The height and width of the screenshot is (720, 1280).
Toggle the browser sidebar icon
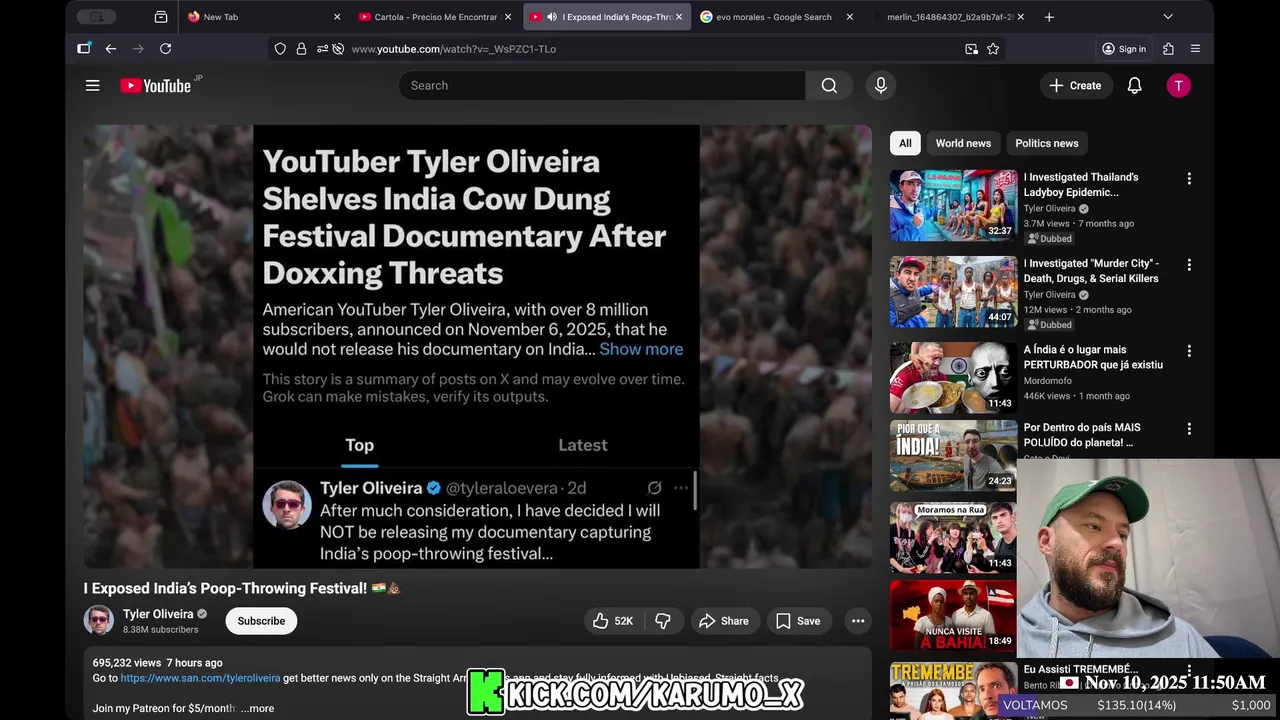click(x=85, y=48)
